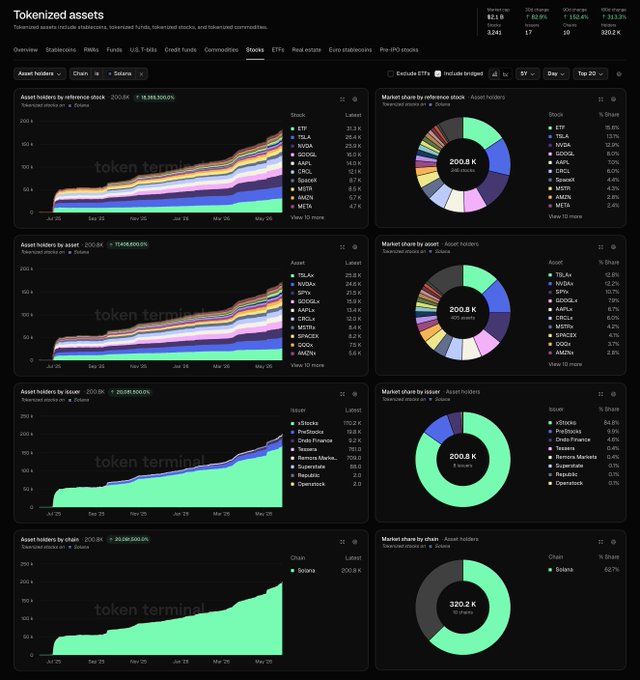Expand the Market share by issuer chart
This screenshot has height=680, width=640.
click(601, 394)
